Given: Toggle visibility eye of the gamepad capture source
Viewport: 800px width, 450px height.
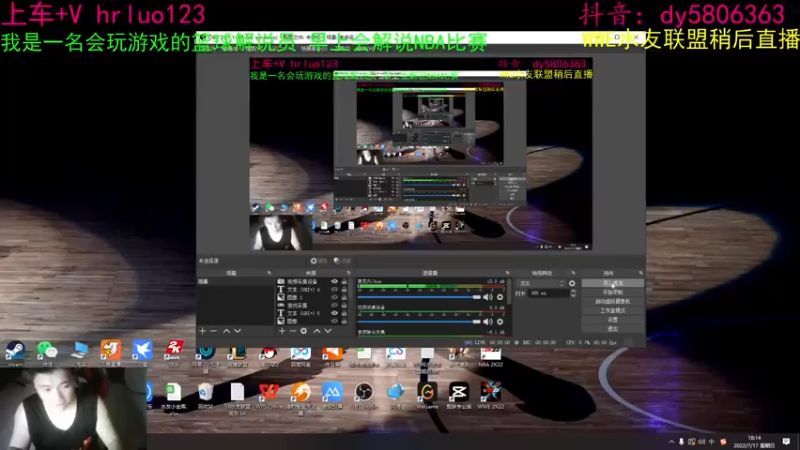Looking at the screenshot, I should [x=334, y=305].
